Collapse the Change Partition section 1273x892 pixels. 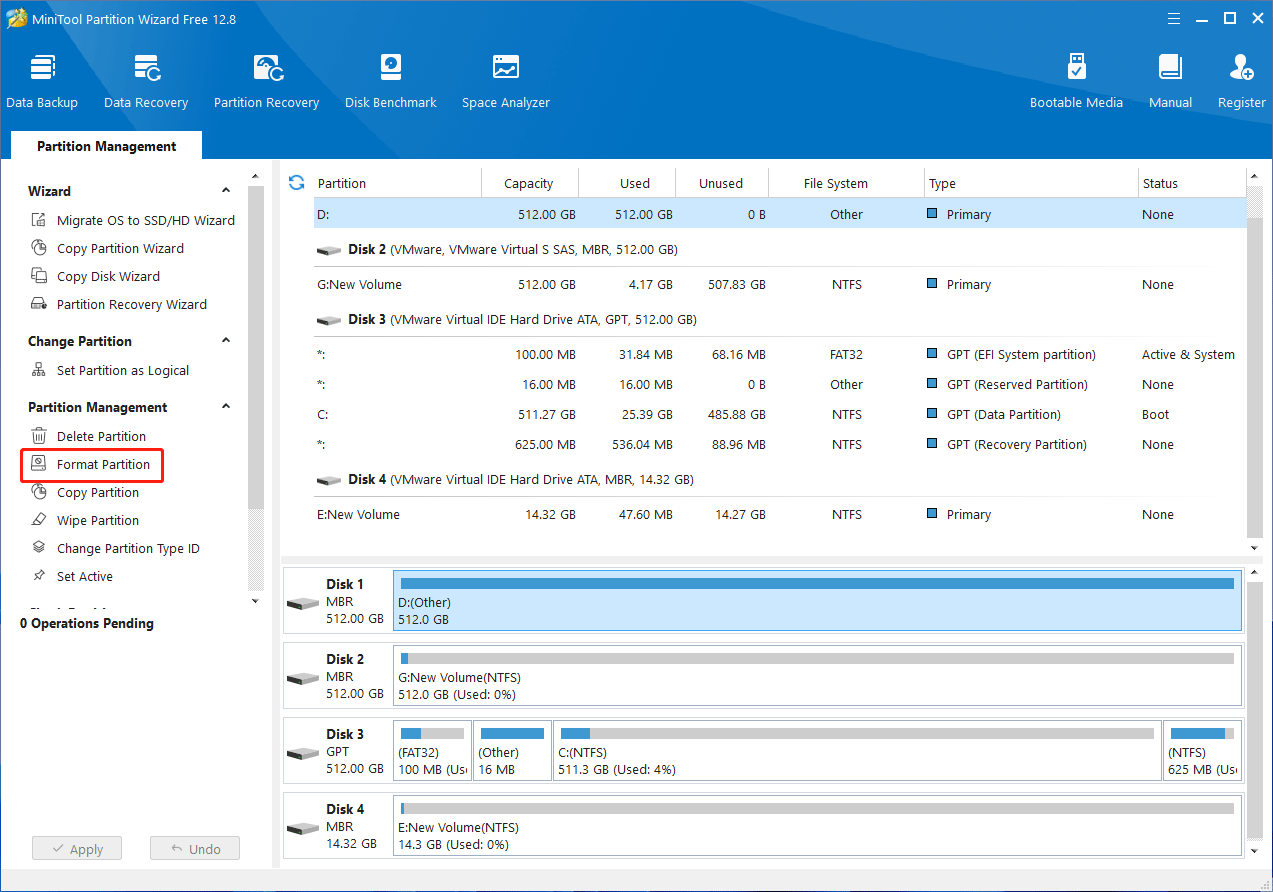pos(226,341)
